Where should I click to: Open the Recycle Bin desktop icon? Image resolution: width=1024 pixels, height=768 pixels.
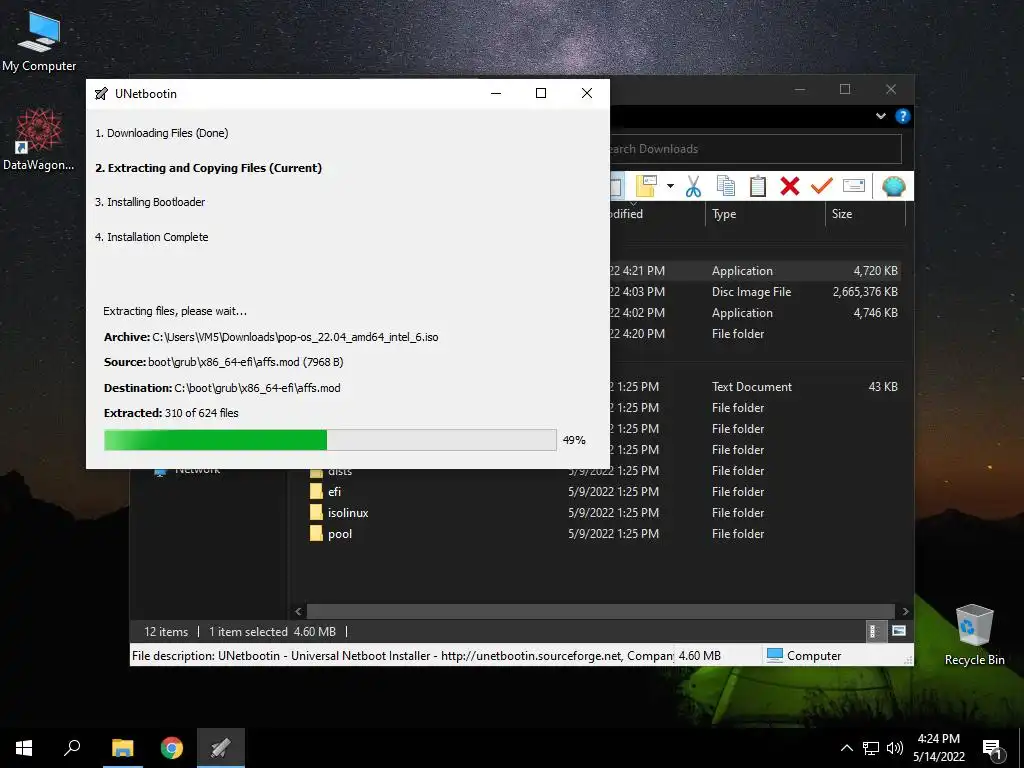974,634
